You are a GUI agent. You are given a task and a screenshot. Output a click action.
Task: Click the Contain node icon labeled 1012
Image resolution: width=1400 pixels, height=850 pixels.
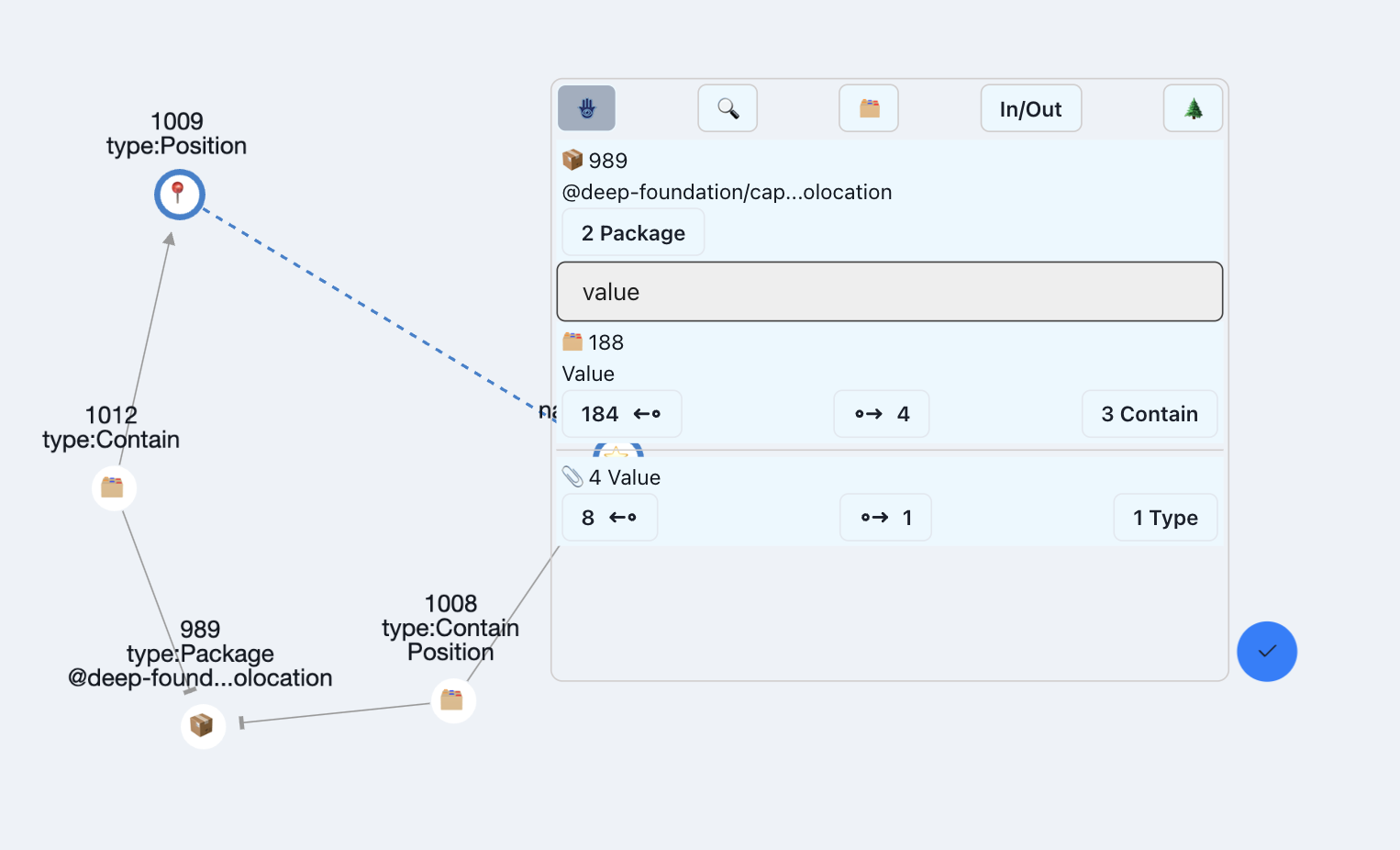pos(114,487)
